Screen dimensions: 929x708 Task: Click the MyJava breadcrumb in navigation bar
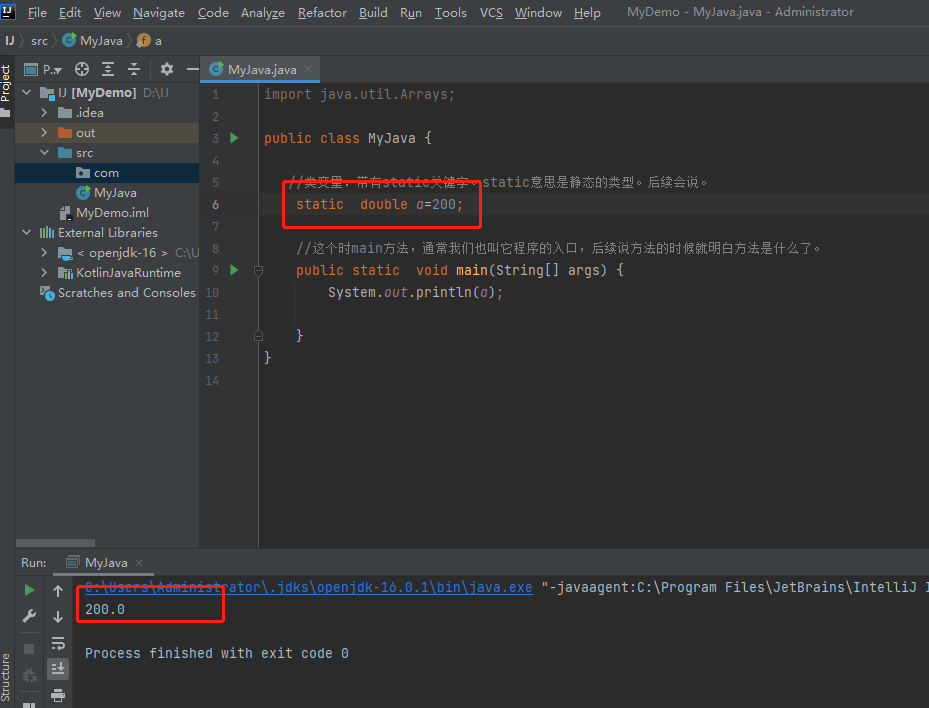pyautogui.click(x=93, y=41)
